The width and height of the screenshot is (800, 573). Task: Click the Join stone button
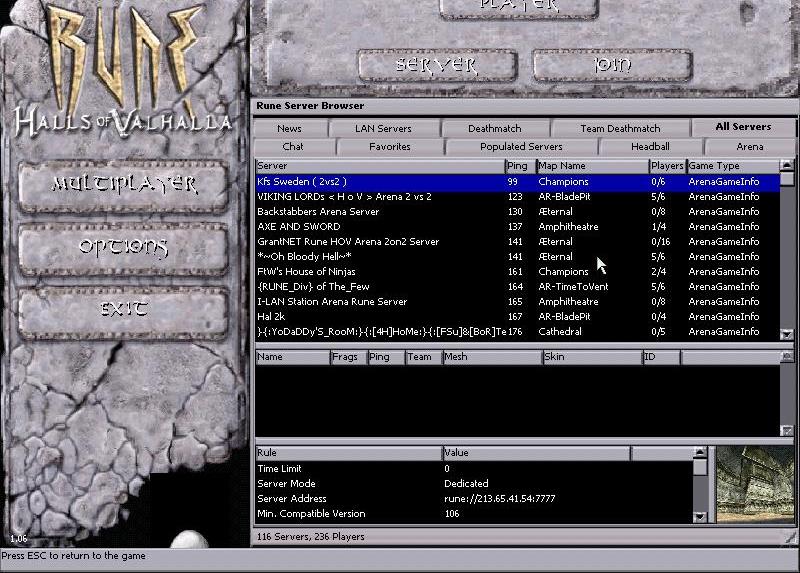[612, 65]
